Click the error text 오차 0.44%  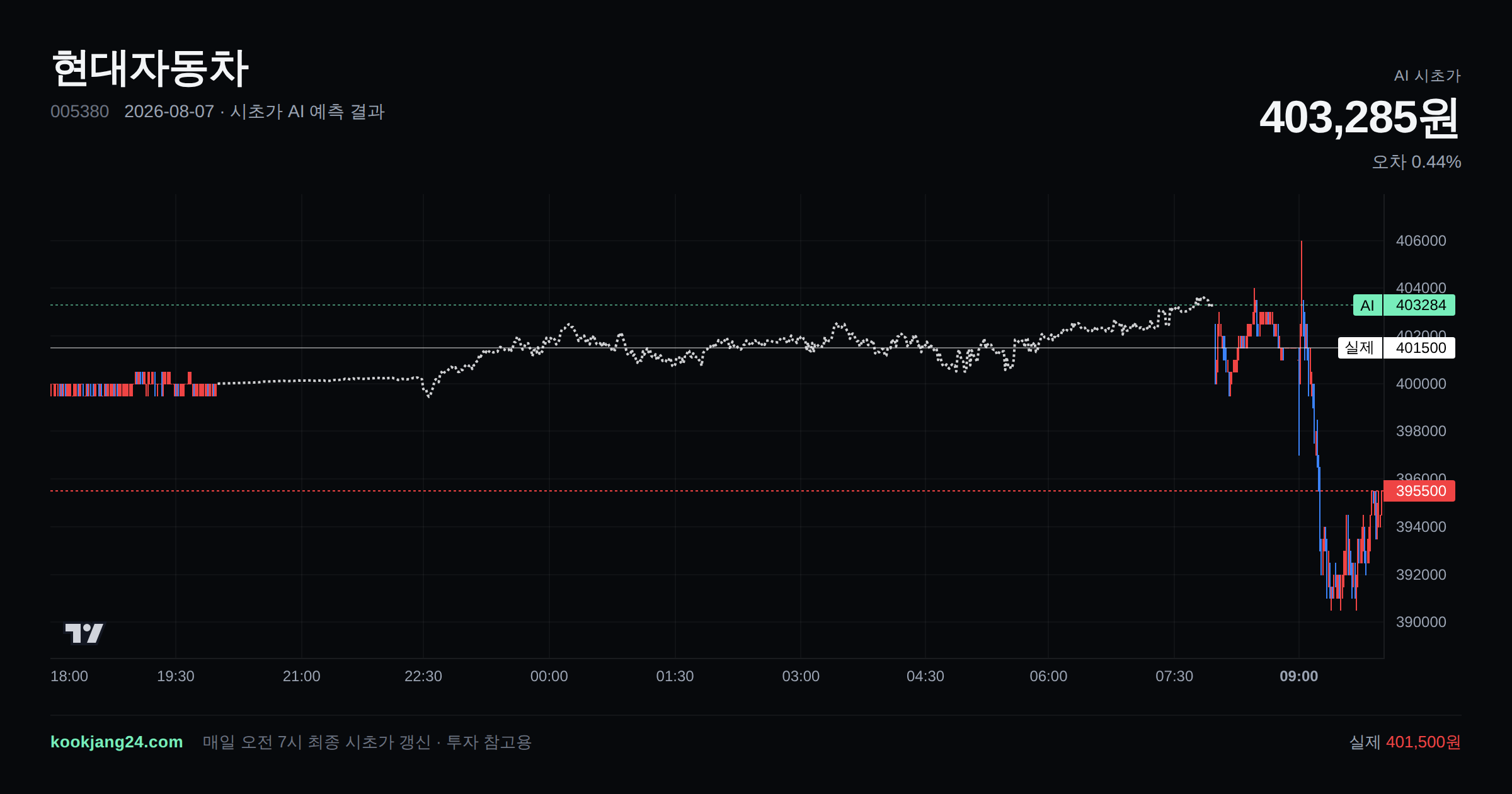1416,162
